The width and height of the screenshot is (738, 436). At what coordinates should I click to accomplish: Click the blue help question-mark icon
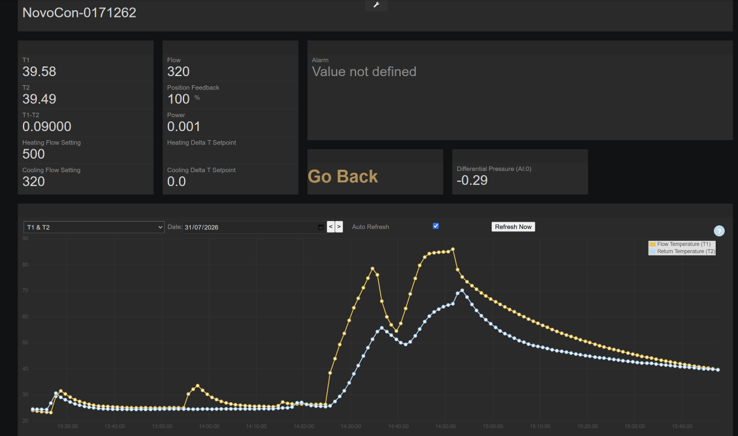(719, 231)
